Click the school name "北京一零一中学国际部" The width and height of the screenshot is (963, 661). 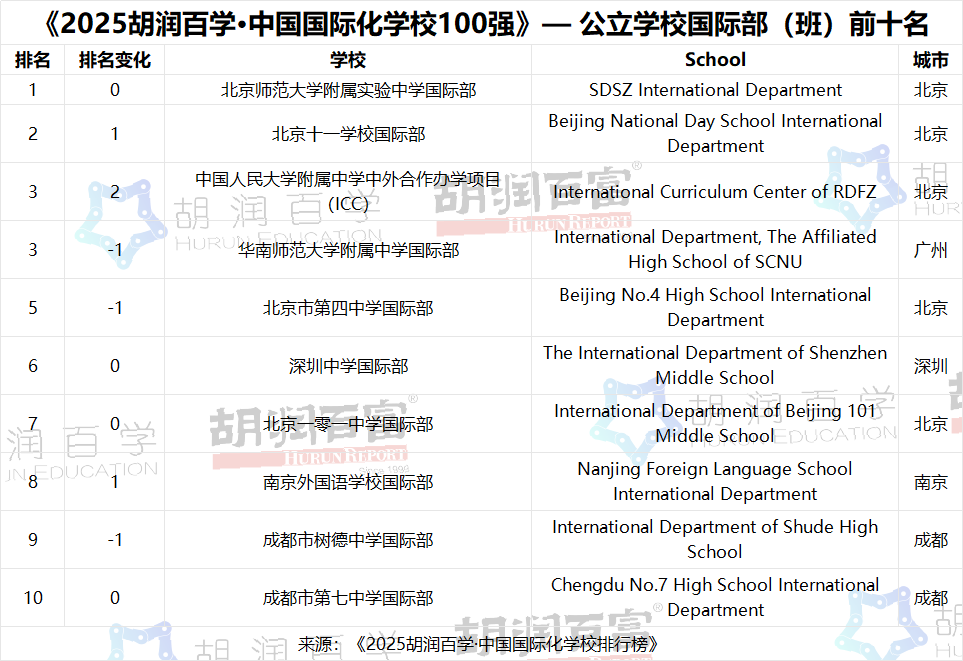(x=348, y=424)
